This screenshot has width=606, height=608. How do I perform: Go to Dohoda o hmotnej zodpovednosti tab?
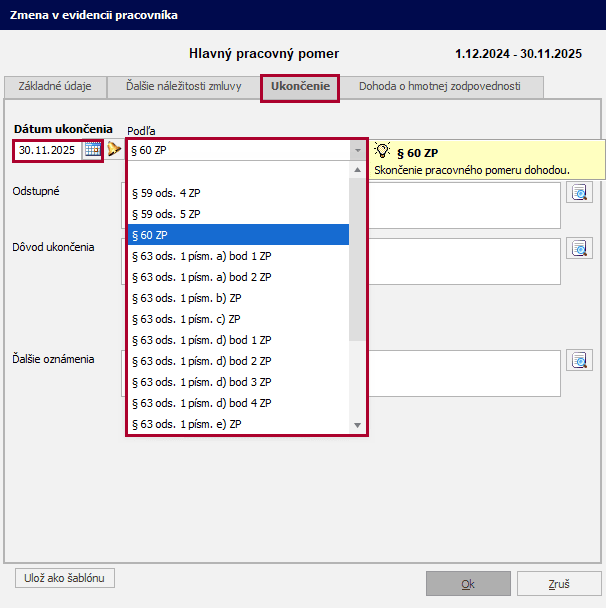[439, 86]
